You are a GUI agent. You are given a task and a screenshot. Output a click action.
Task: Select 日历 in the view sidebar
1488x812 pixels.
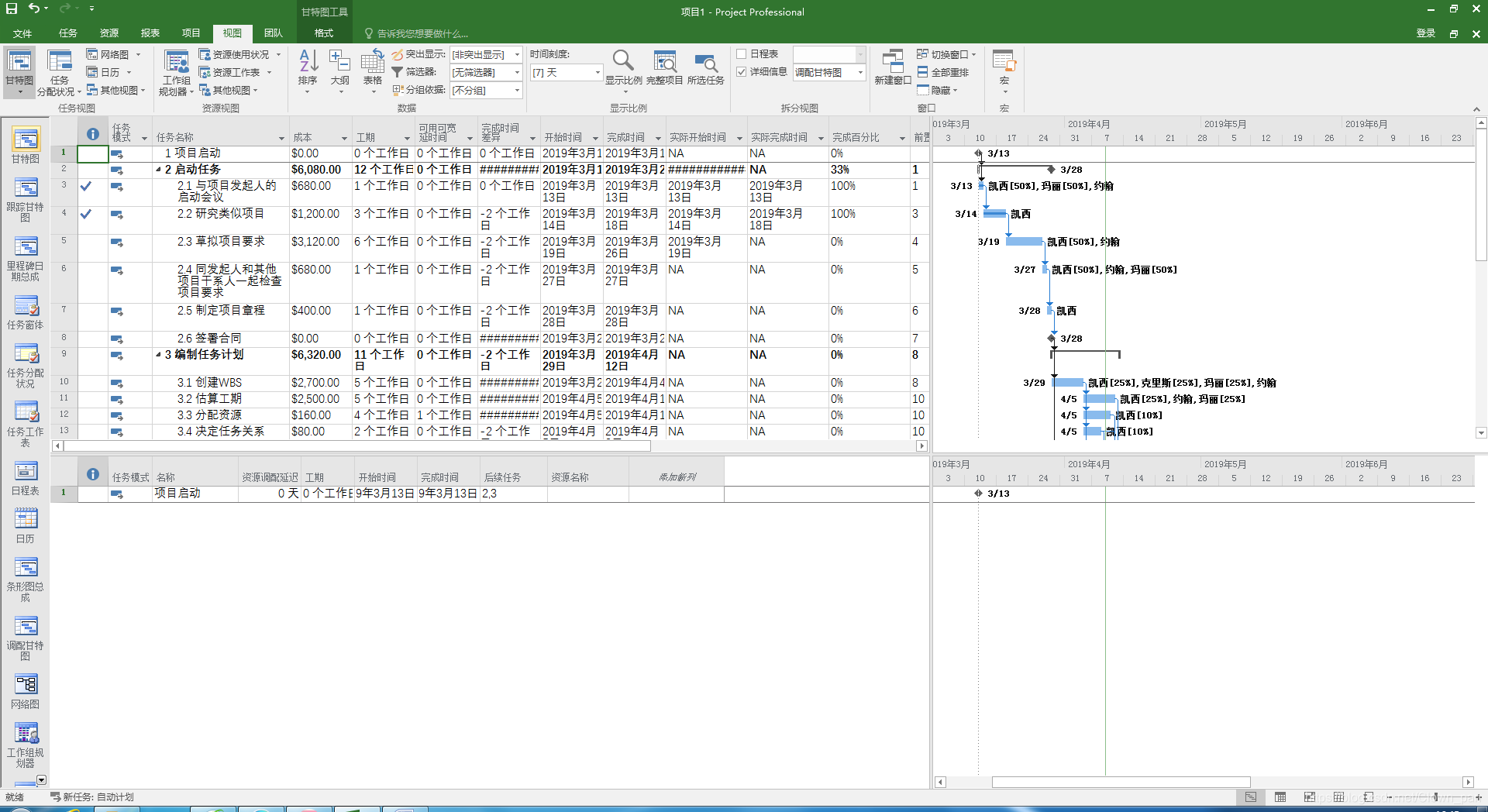26,526
